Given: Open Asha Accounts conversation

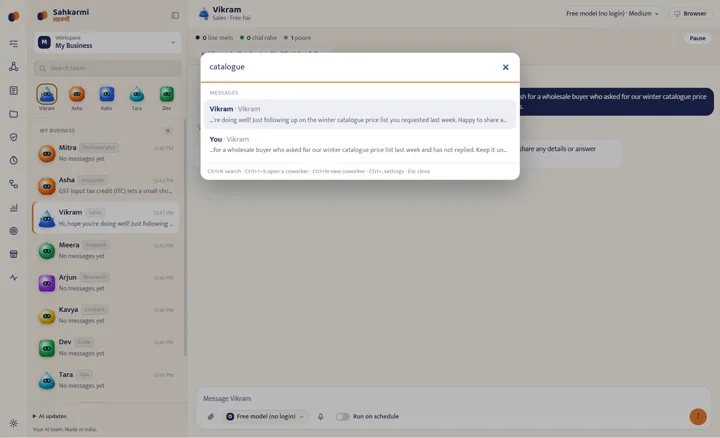Looking at the screenshot, I should point(107,185).
